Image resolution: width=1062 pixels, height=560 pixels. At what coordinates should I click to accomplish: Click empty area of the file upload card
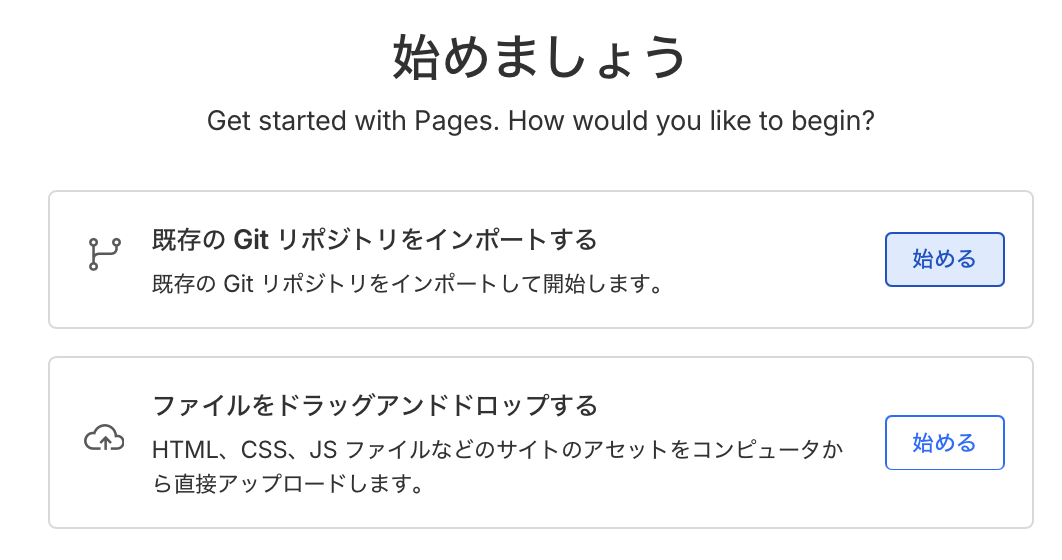click(700, 500)
